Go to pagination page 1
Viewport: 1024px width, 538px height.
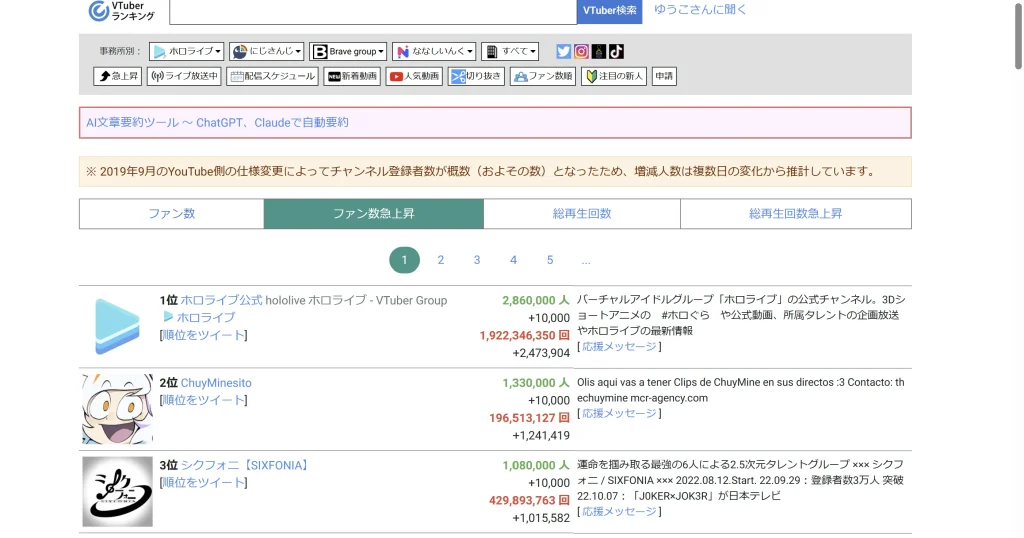click(x=404, y=260)
